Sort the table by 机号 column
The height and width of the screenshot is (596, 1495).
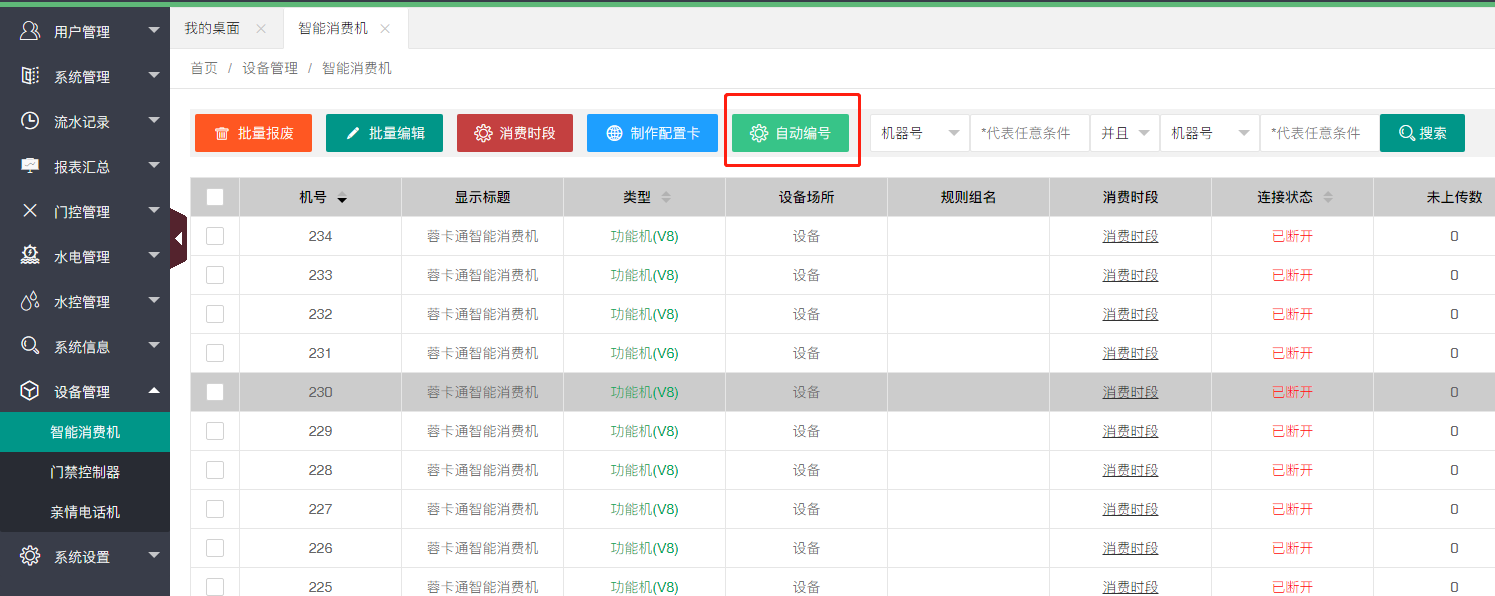coord(322,198)
